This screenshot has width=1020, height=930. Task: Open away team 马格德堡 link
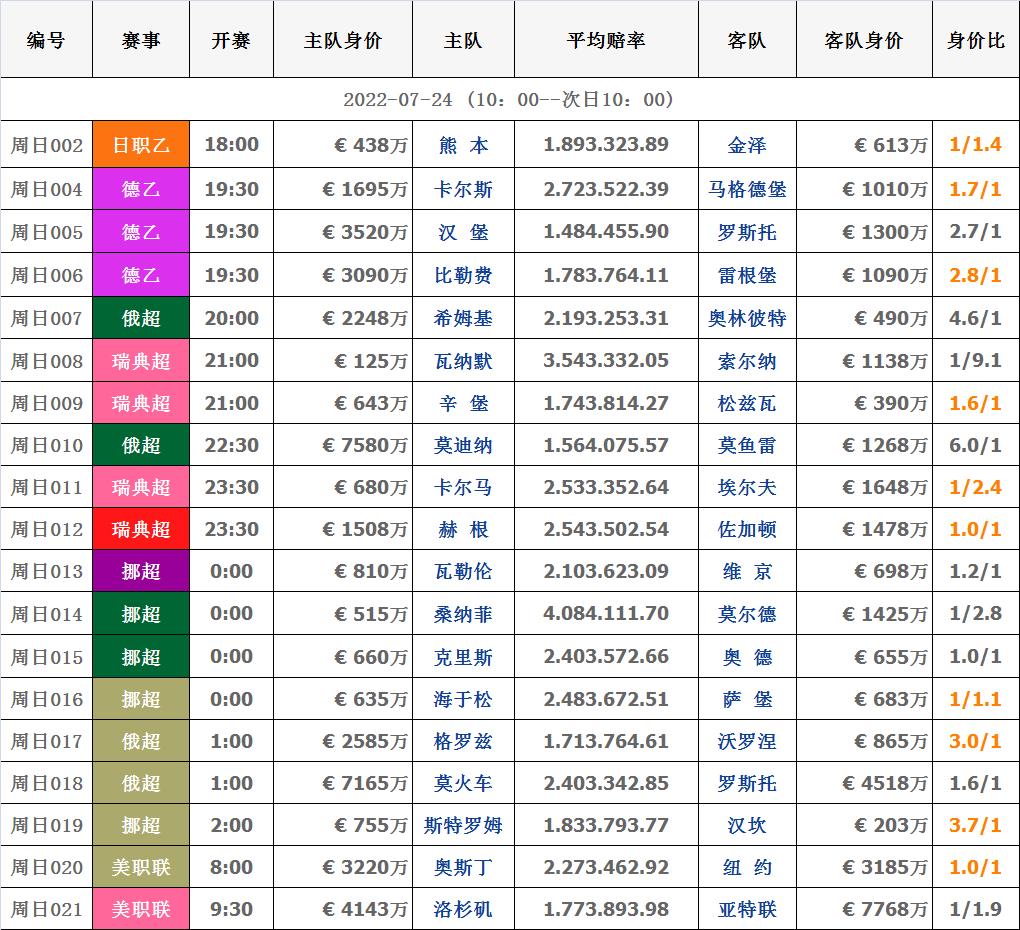pos(746,189)
